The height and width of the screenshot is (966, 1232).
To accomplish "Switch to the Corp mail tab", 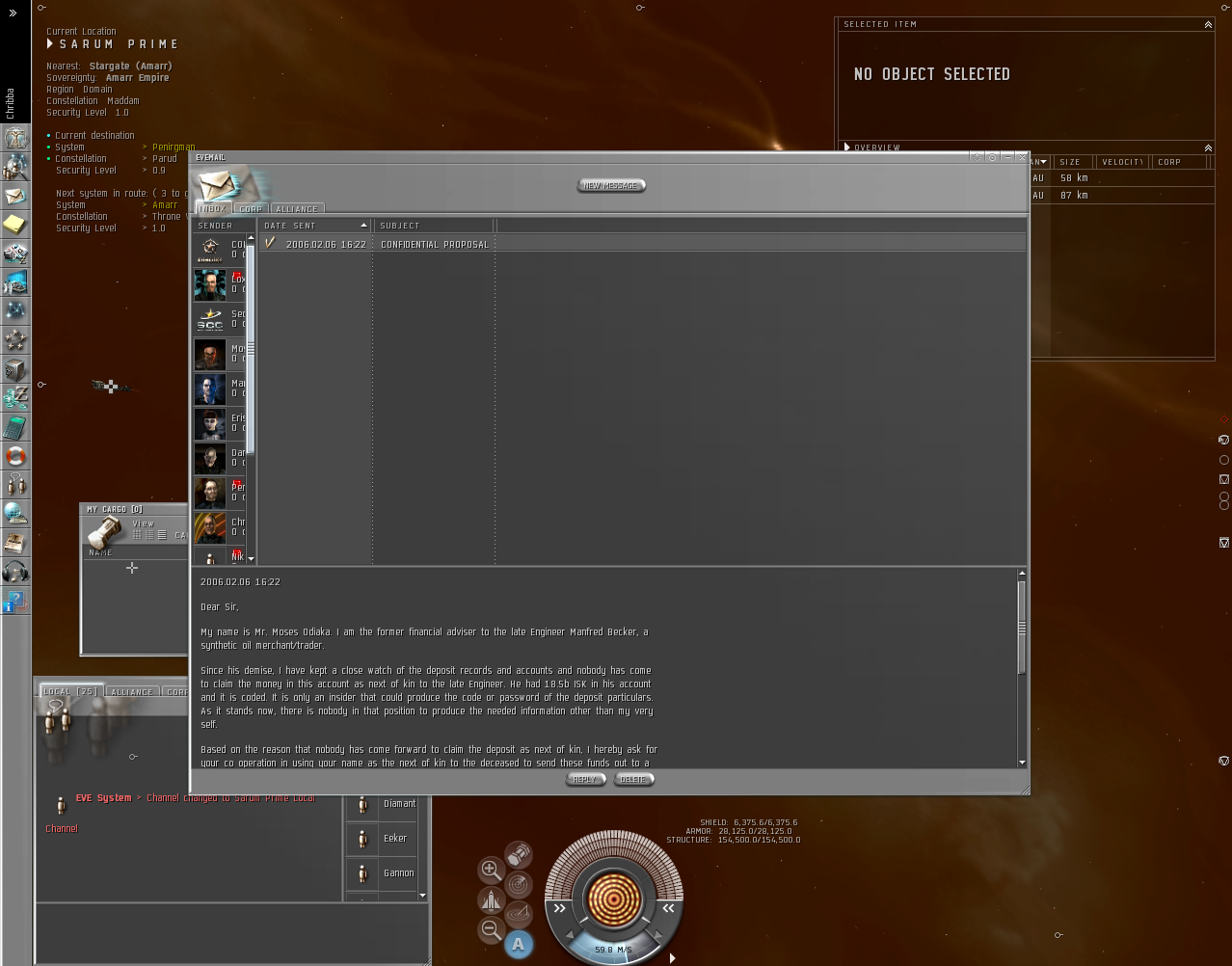I will click(x=251, y=208).
